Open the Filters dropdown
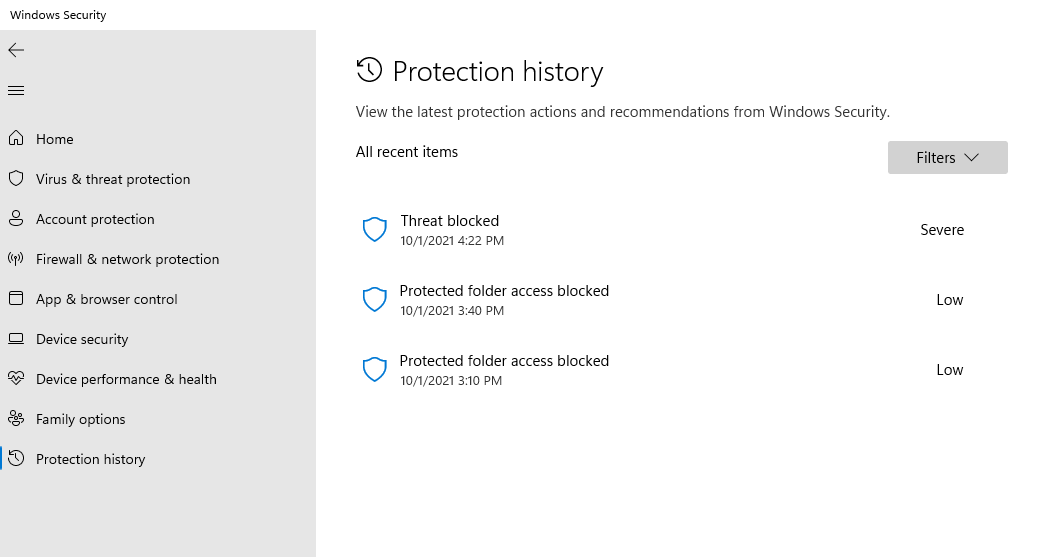The width and height of the screenshot is (1043, 557). tap(947, 158)
